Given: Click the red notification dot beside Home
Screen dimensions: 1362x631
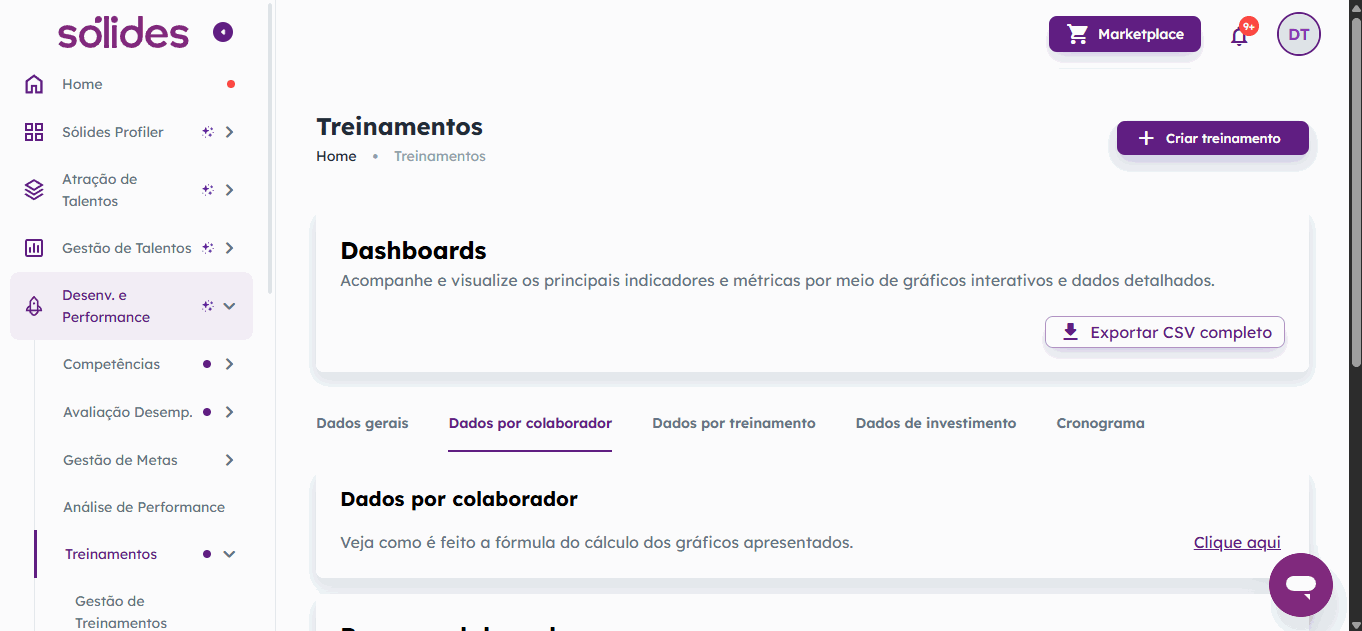Looking at the screenshot, I should [231, 84].
